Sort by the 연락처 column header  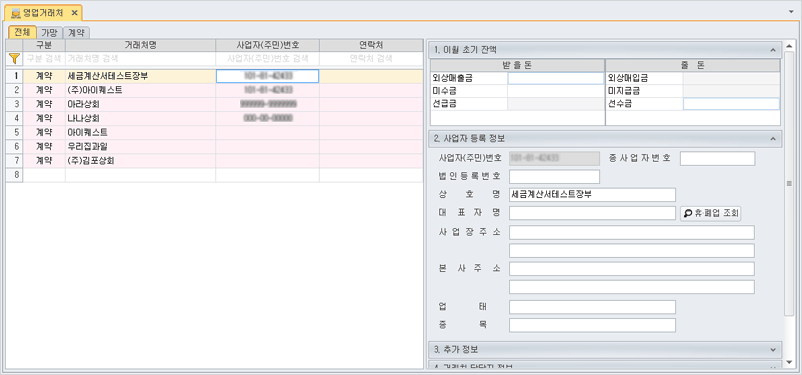[371, 45]
